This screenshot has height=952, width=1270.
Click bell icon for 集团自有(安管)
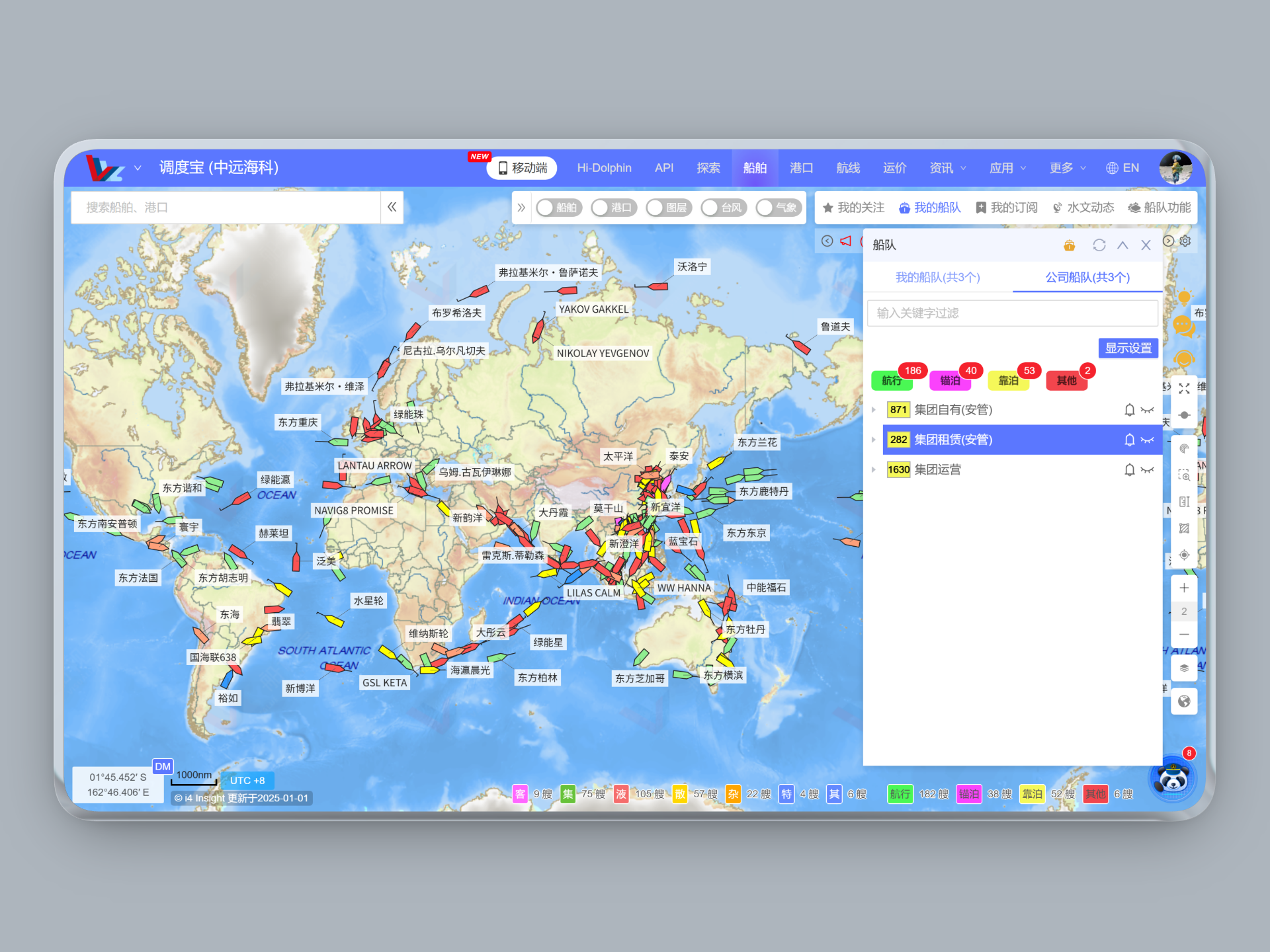[1129, 410]
